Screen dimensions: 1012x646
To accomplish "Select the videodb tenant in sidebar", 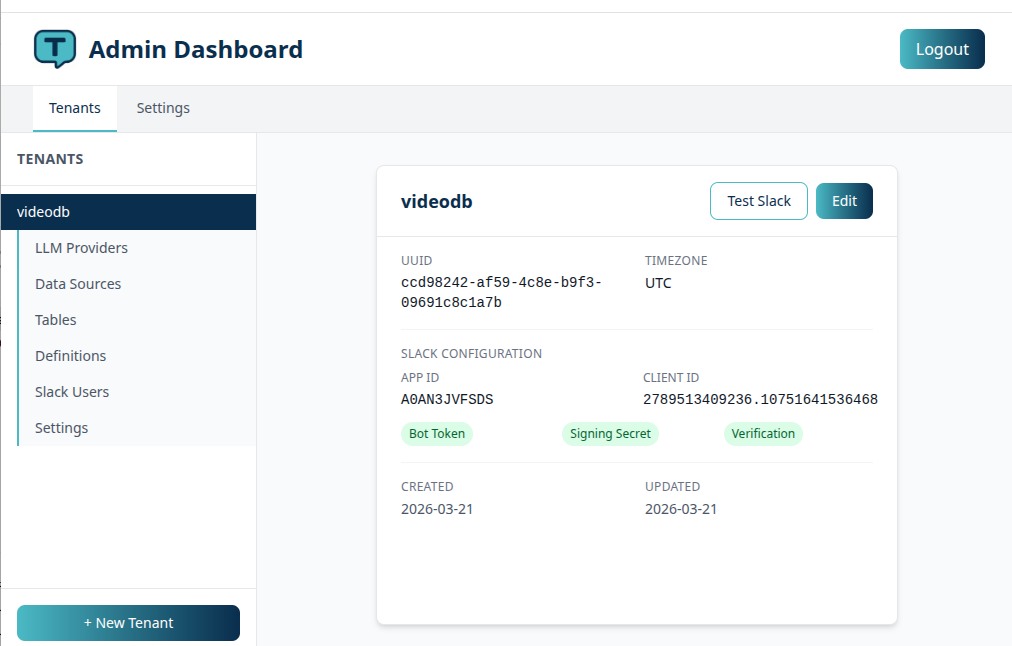I will click(43, 211).
